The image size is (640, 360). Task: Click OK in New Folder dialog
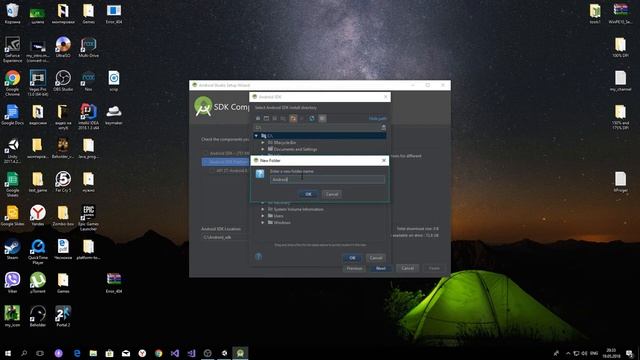tap(309, 194)
